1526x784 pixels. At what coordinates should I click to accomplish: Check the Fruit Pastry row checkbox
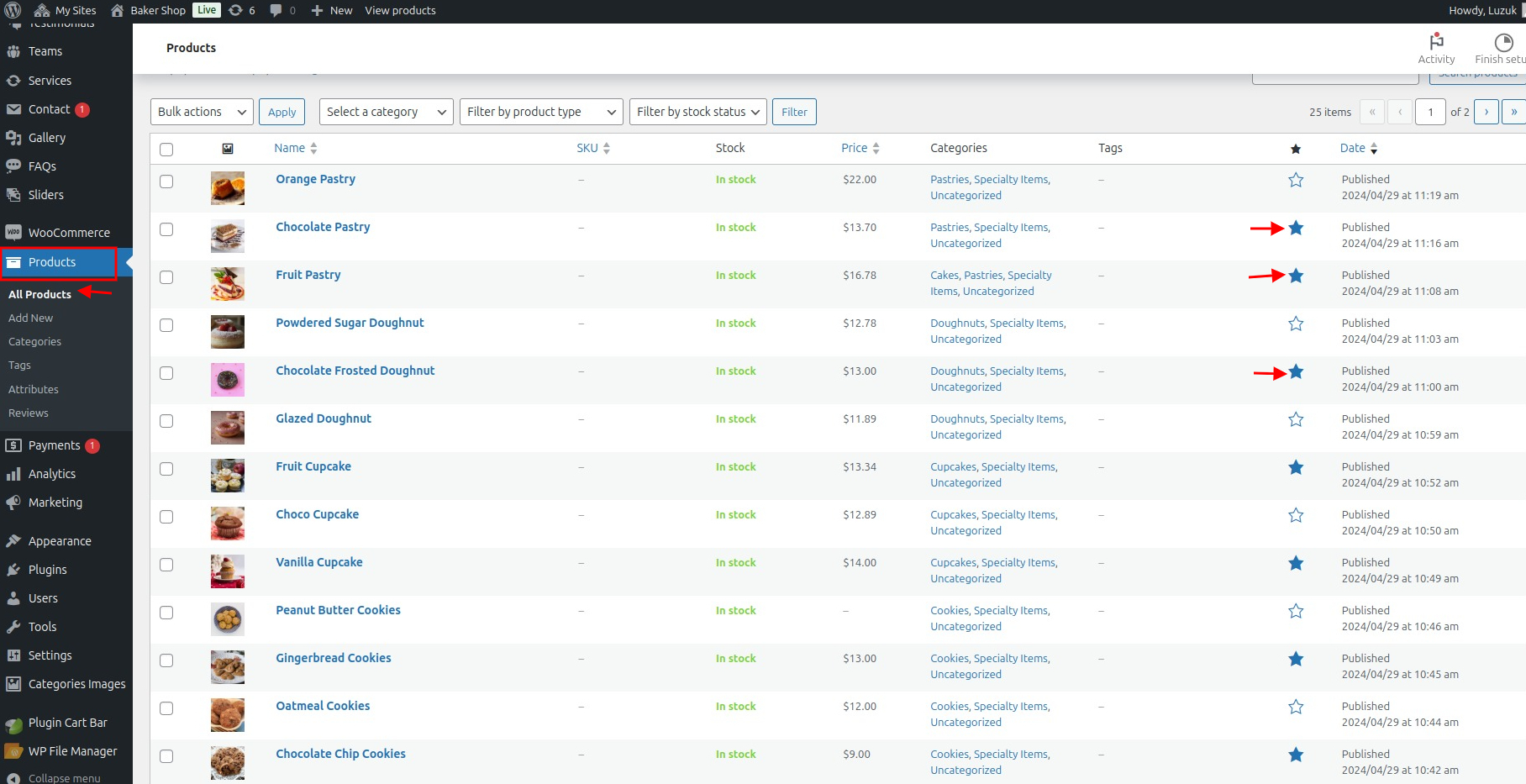pos(166,277)
